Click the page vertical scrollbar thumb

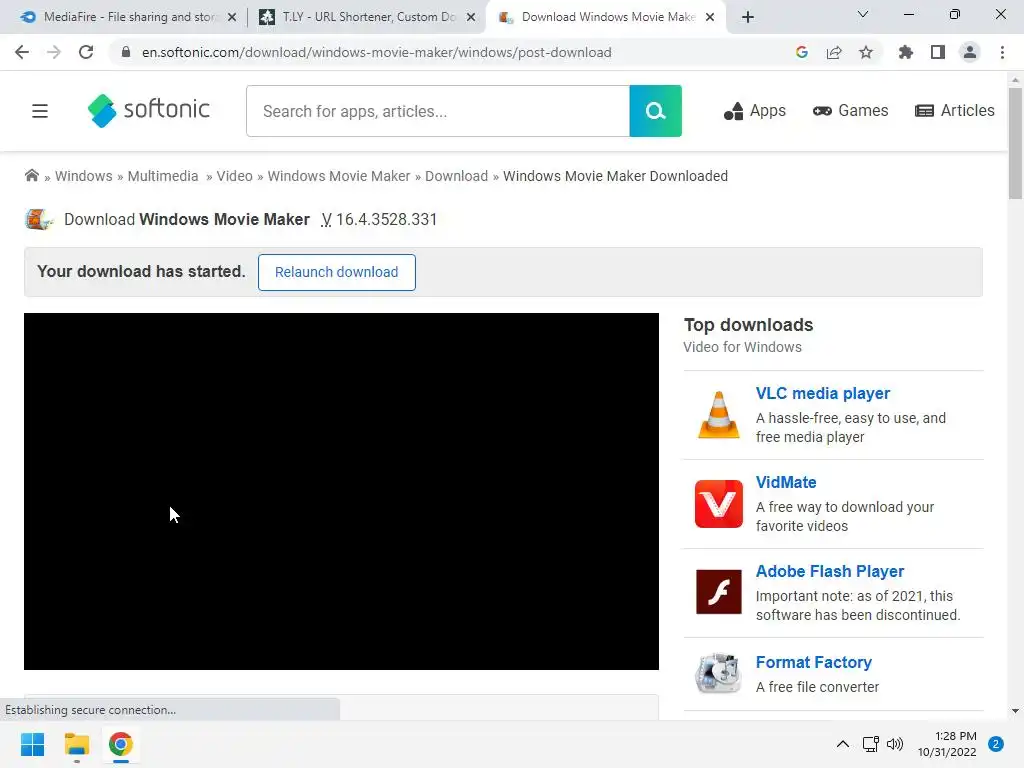click(1015, 144)
